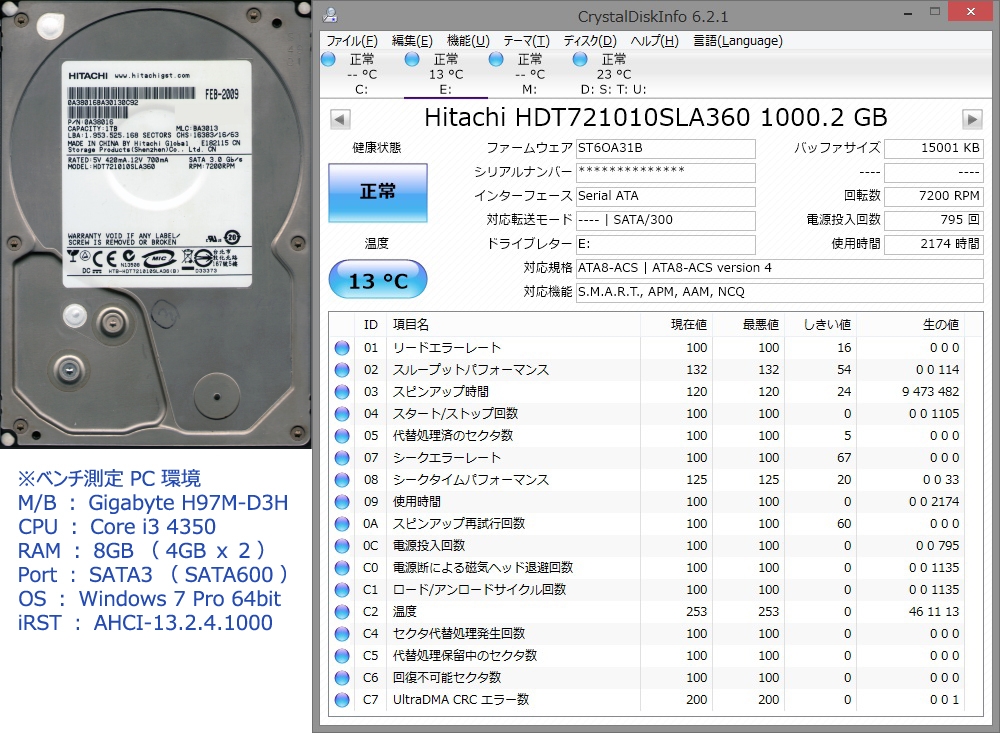Click the 対応転送モード field SATA/300
Image resolution: width=1000 pixels, height=733 pixels.
(665, 220)
